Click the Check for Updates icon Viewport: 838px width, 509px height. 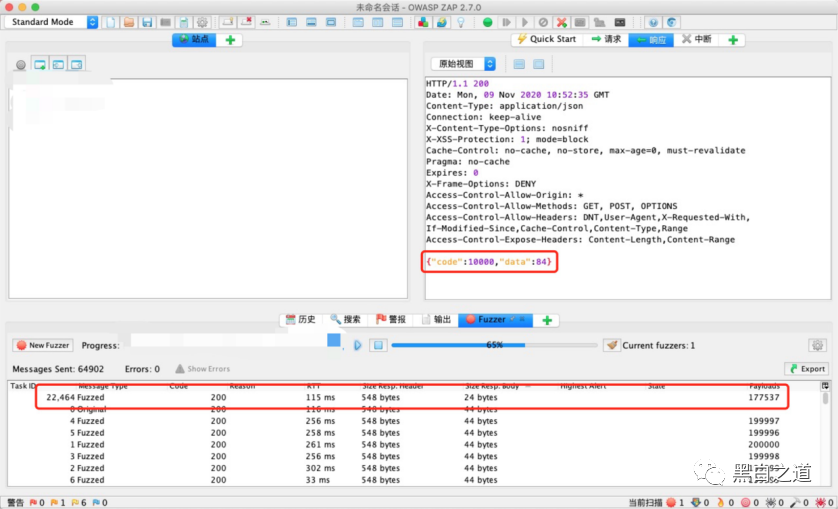[442, 22]
